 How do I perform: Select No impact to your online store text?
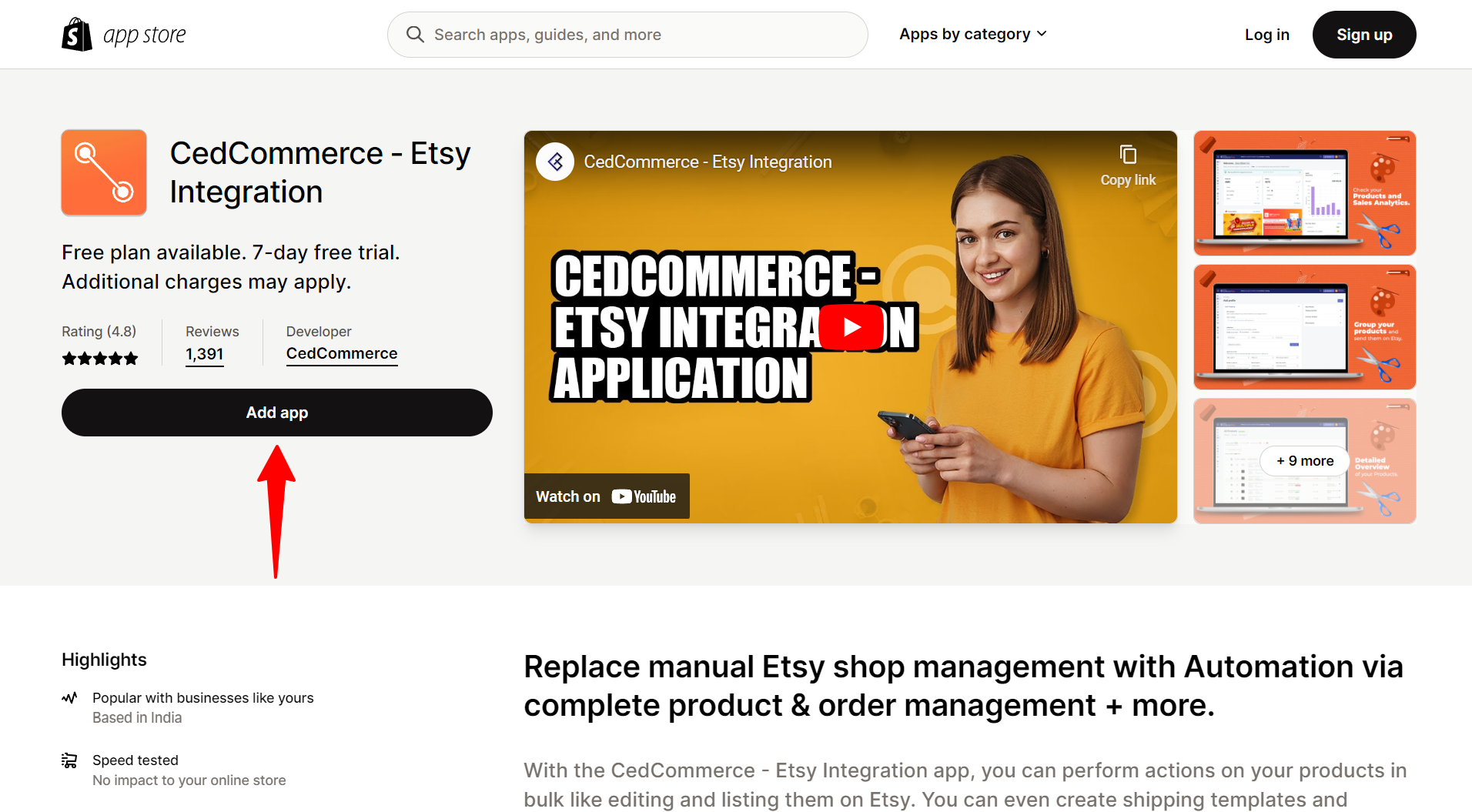coord(189,780)
